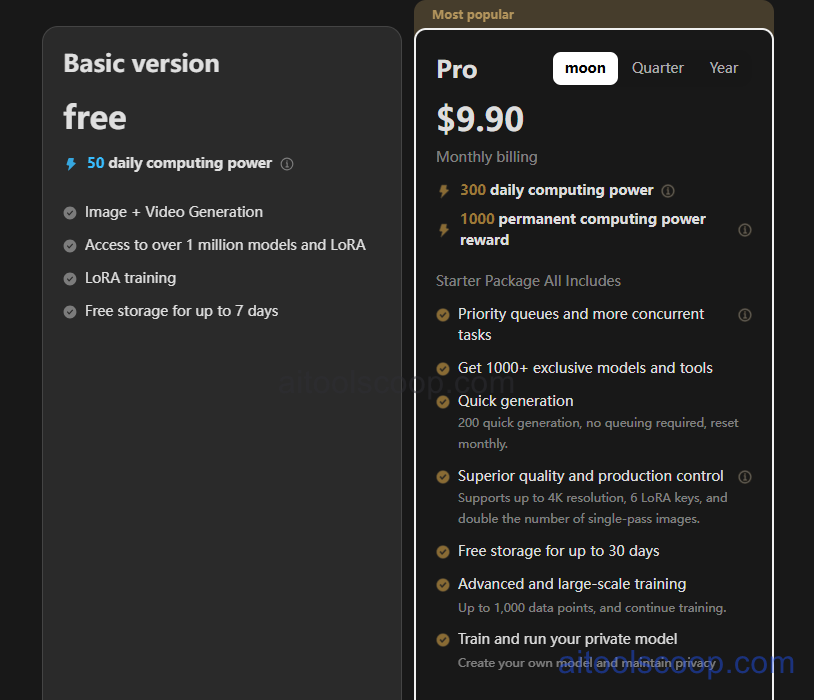Click info icon next to 300 daily computing power
The height and width of the screenshot is (700, 814).
click(667, 190)
